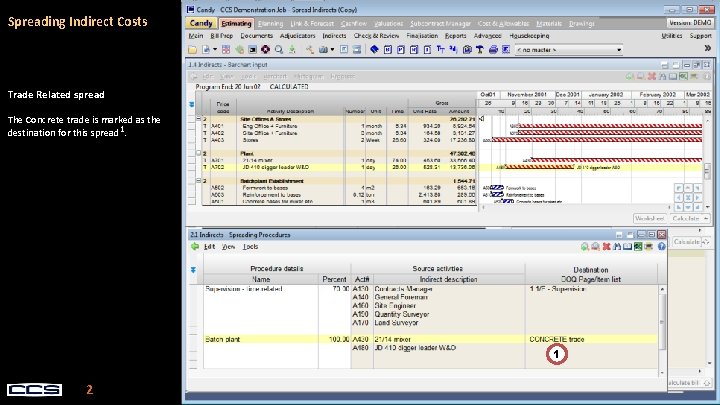Image resolution: width=720 pixels, height=405 pixels.
Task: Click the green download arrow toolbar icon
Action: (292, 50)
